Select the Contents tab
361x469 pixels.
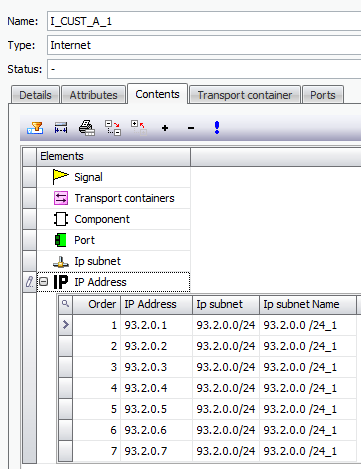click(157, 94)
